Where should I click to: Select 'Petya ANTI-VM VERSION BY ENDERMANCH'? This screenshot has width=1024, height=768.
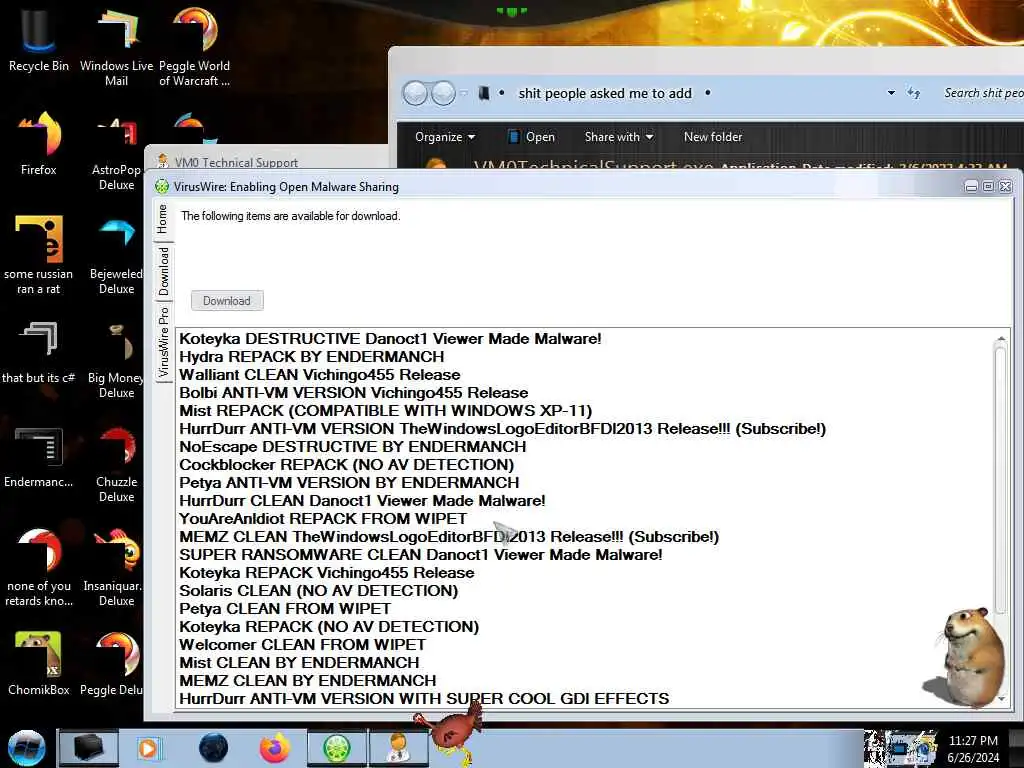click(x=349, y=483)
